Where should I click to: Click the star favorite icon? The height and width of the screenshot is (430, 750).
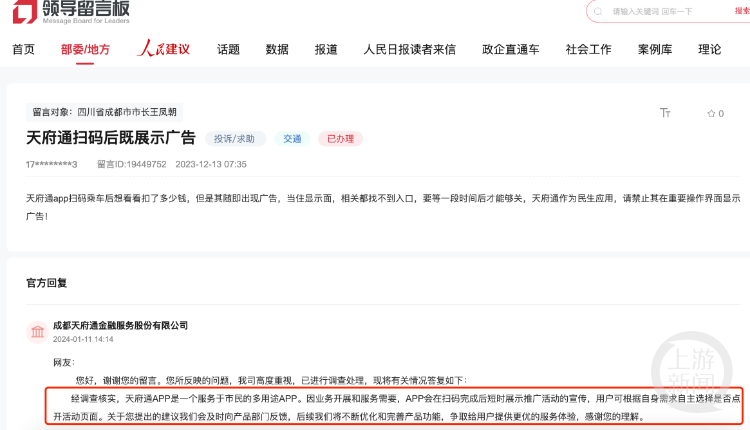click(x=711, y=113)
